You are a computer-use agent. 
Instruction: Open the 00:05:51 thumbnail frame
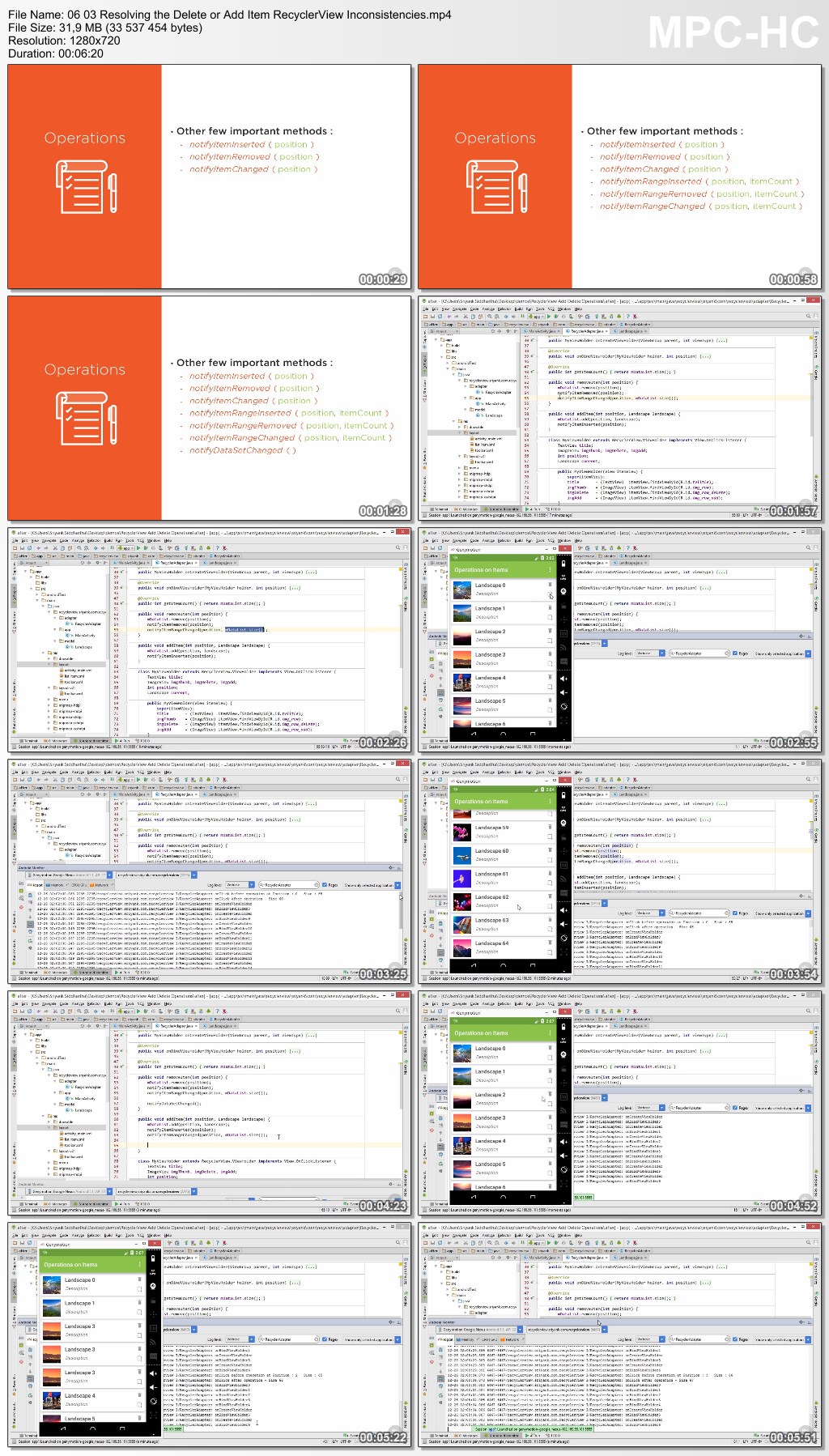619,1335
